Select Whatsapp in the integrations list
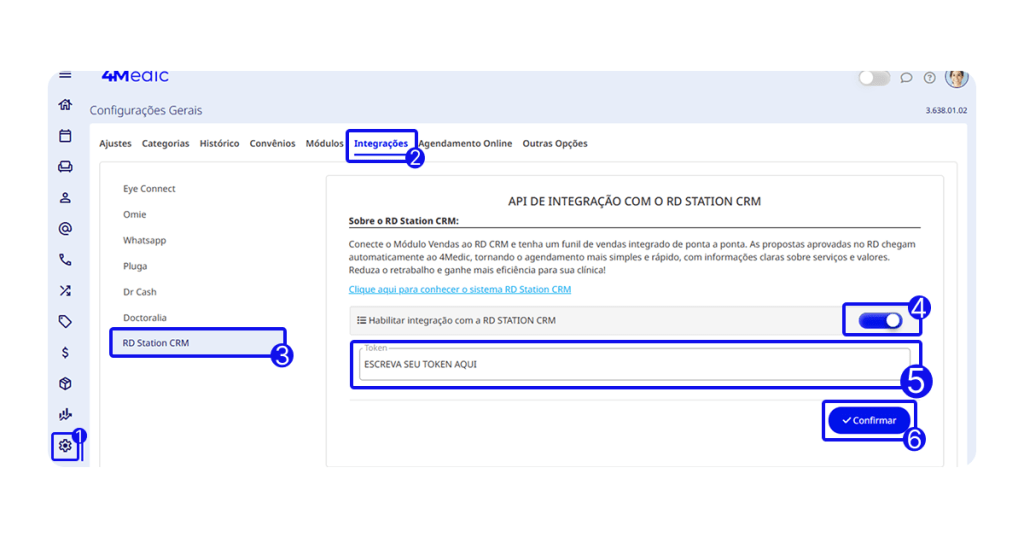 pyautogui.click(x=145, y=241)
